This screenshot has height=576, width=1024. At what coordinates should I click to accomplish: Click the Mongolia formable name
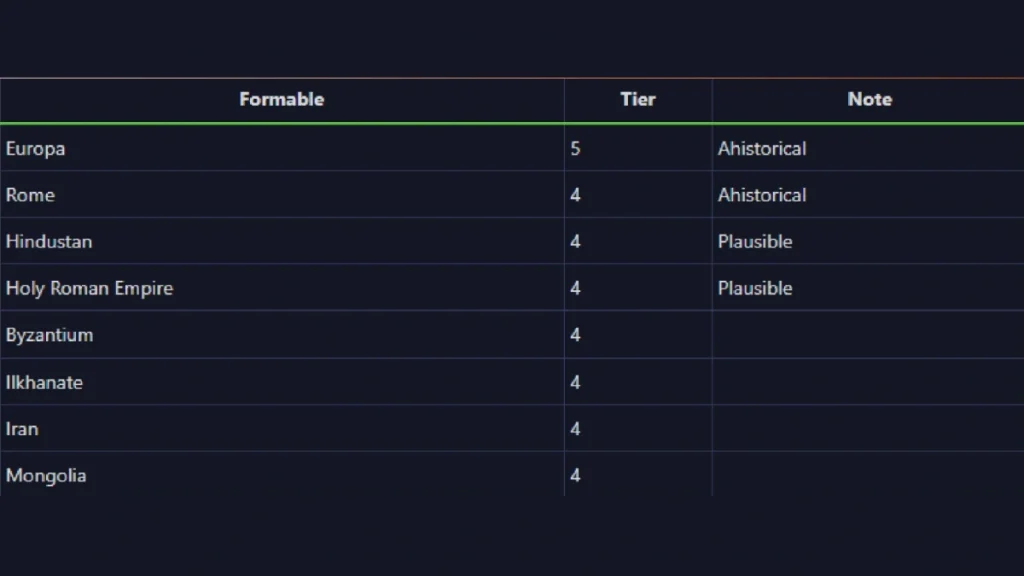pyautogui.click(x=46, y=475)
